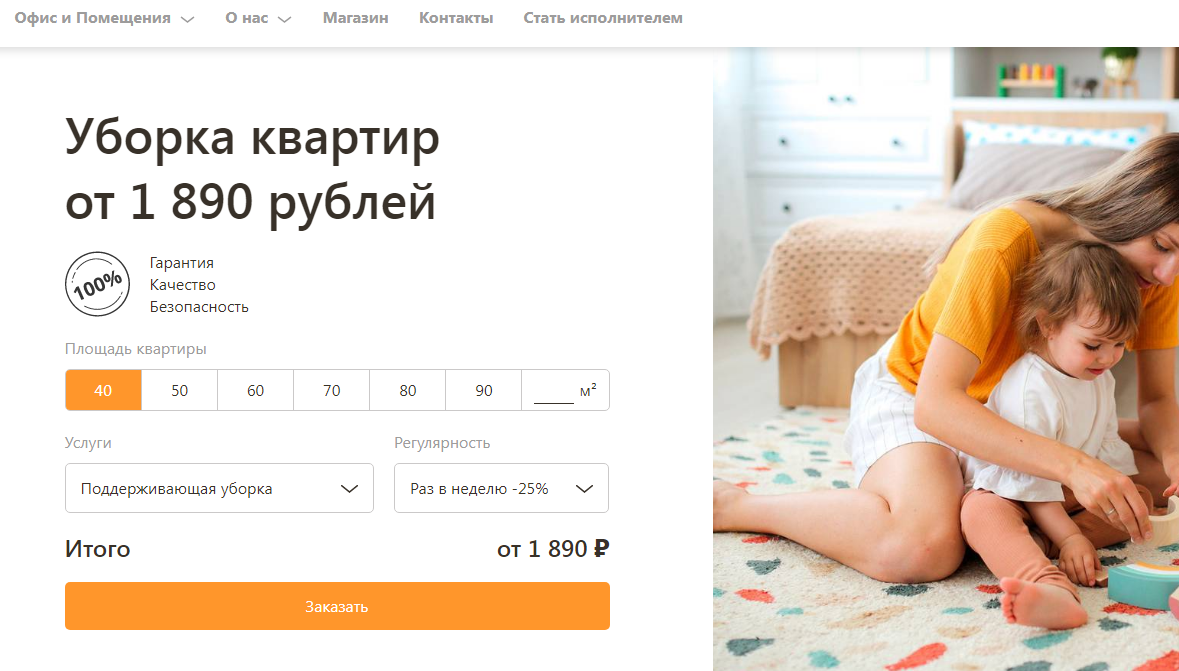This screenshot has height=671, width=1179.
Task: Click the Уборка квартир heading
Action: pos(252,138)
